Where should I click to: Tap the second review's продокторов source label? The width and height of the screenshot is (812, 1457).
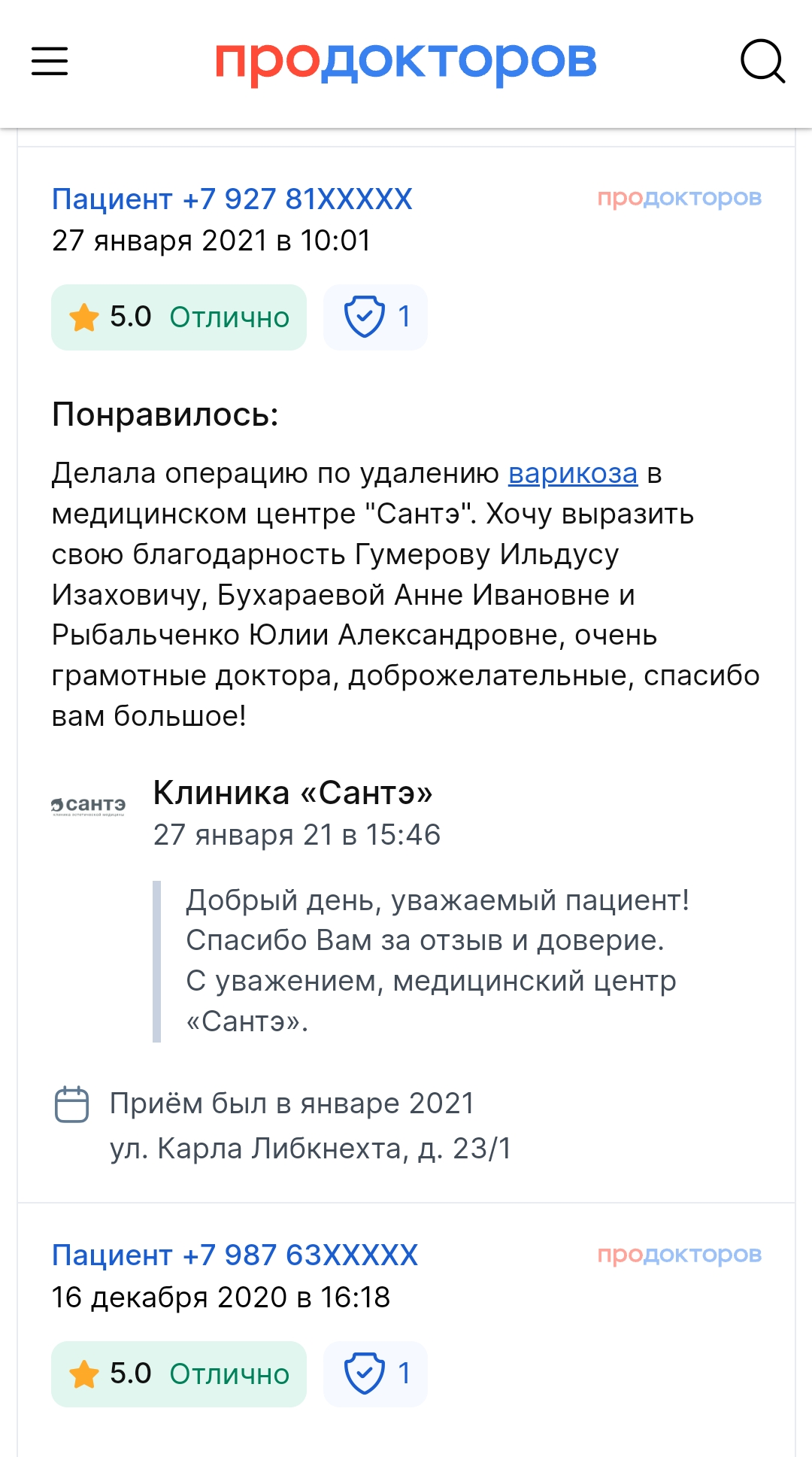point(680,1255)
